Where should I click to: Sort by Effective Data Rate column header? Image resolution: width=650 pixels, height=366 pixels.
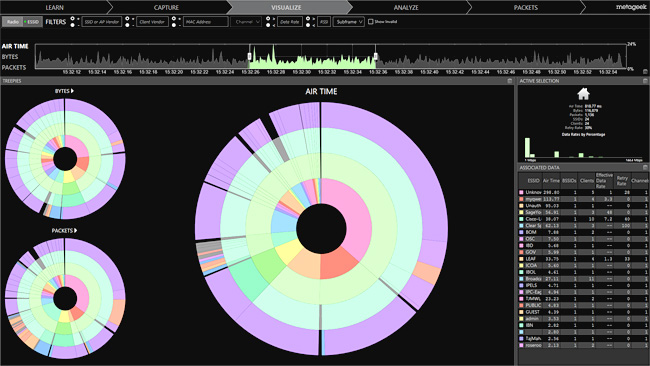point(604,180)
